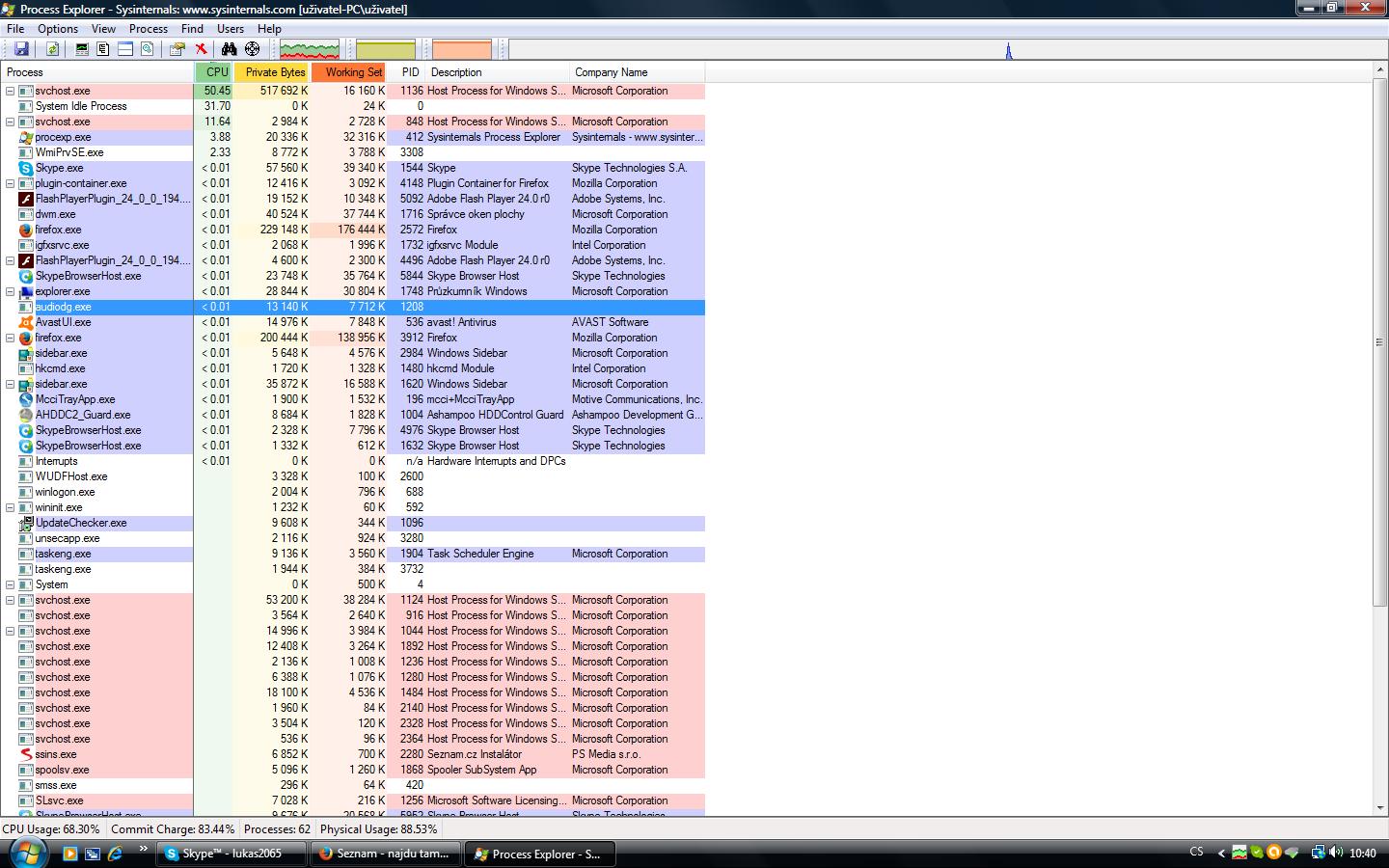Click the View DLLs/Handles toolbar icon
1389x868 pixels.
148,49
